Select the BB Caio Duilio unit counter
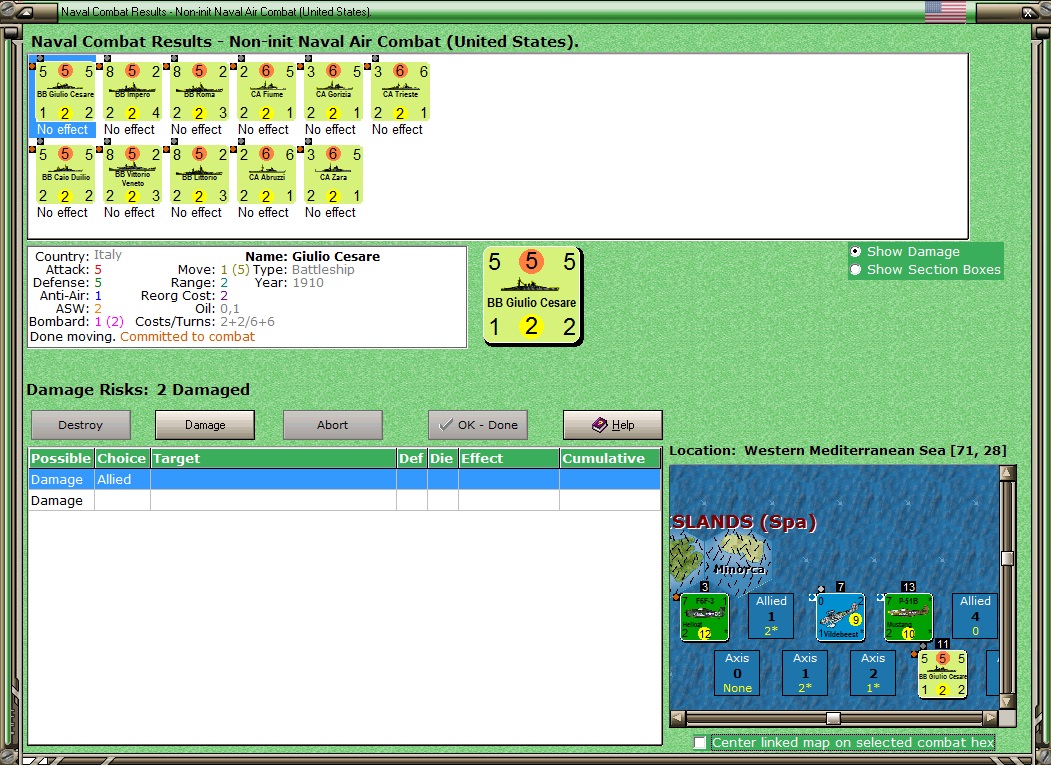This screenshot has width=1051, height=765. point(65,175)
